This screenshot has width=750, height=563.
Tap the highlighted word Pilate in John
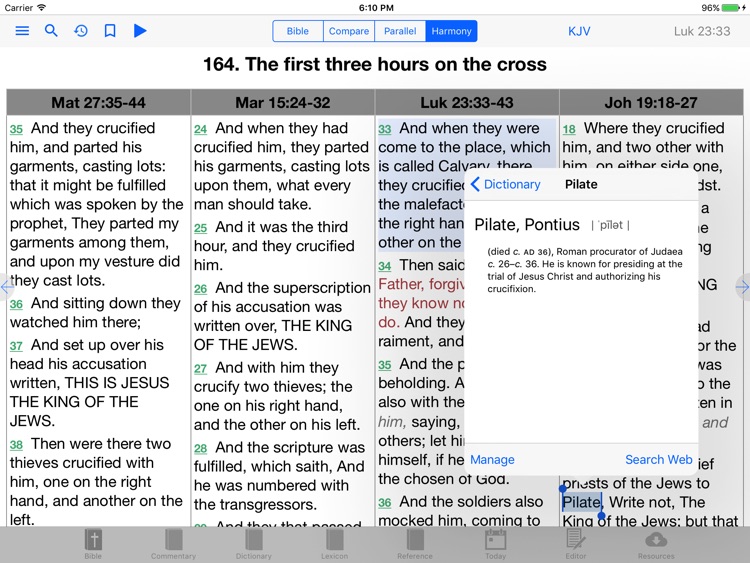(x=581, y=502)
